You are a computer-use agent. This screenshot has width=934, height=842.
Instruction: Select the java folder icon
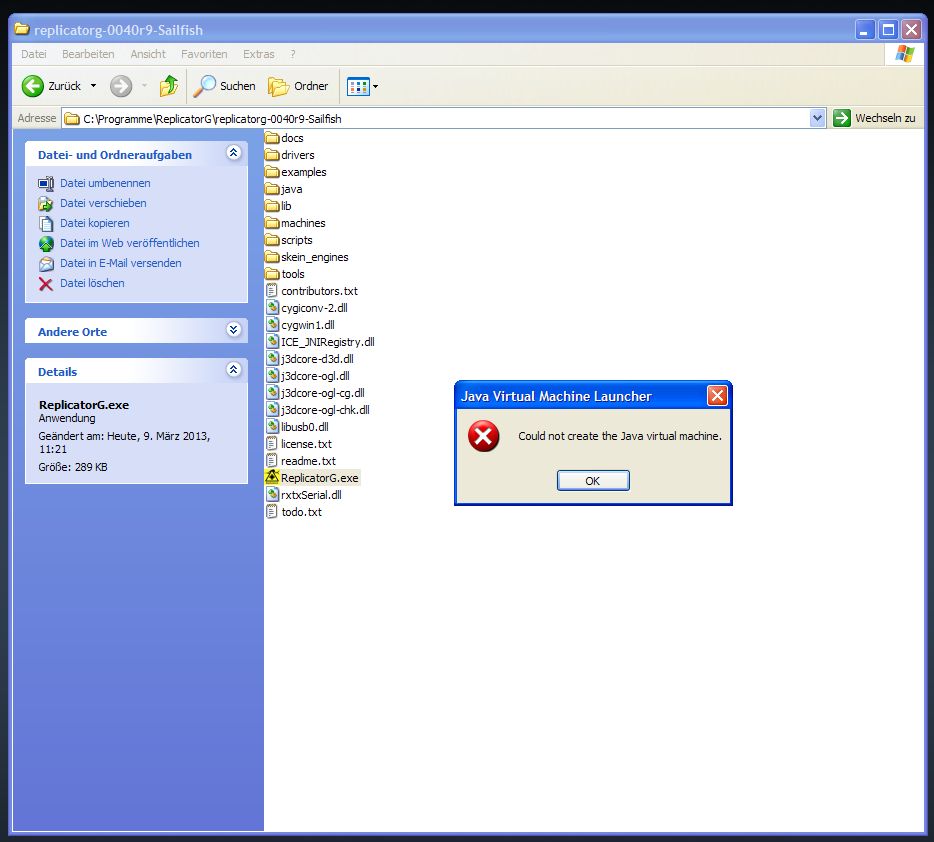[x=272, y=189]
